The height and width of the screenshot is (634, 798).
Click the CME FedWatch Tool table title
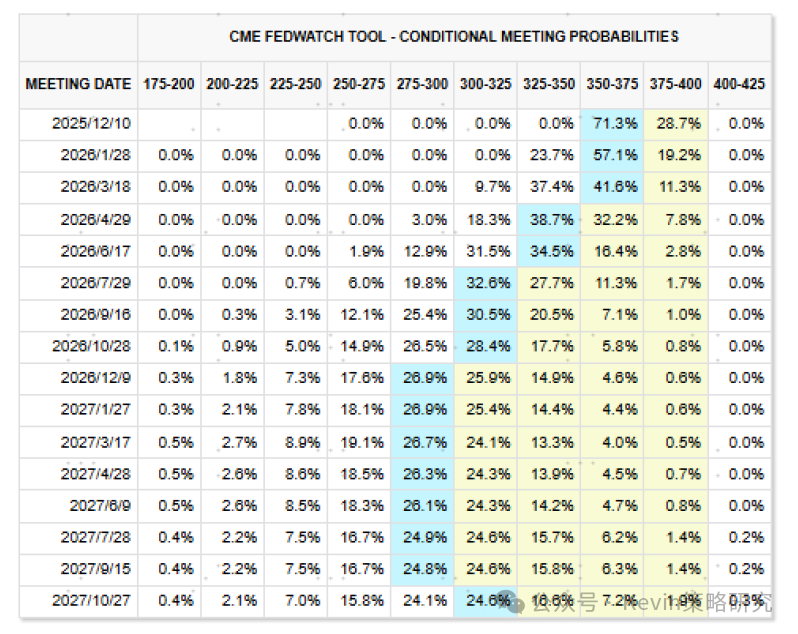[453, 37]
